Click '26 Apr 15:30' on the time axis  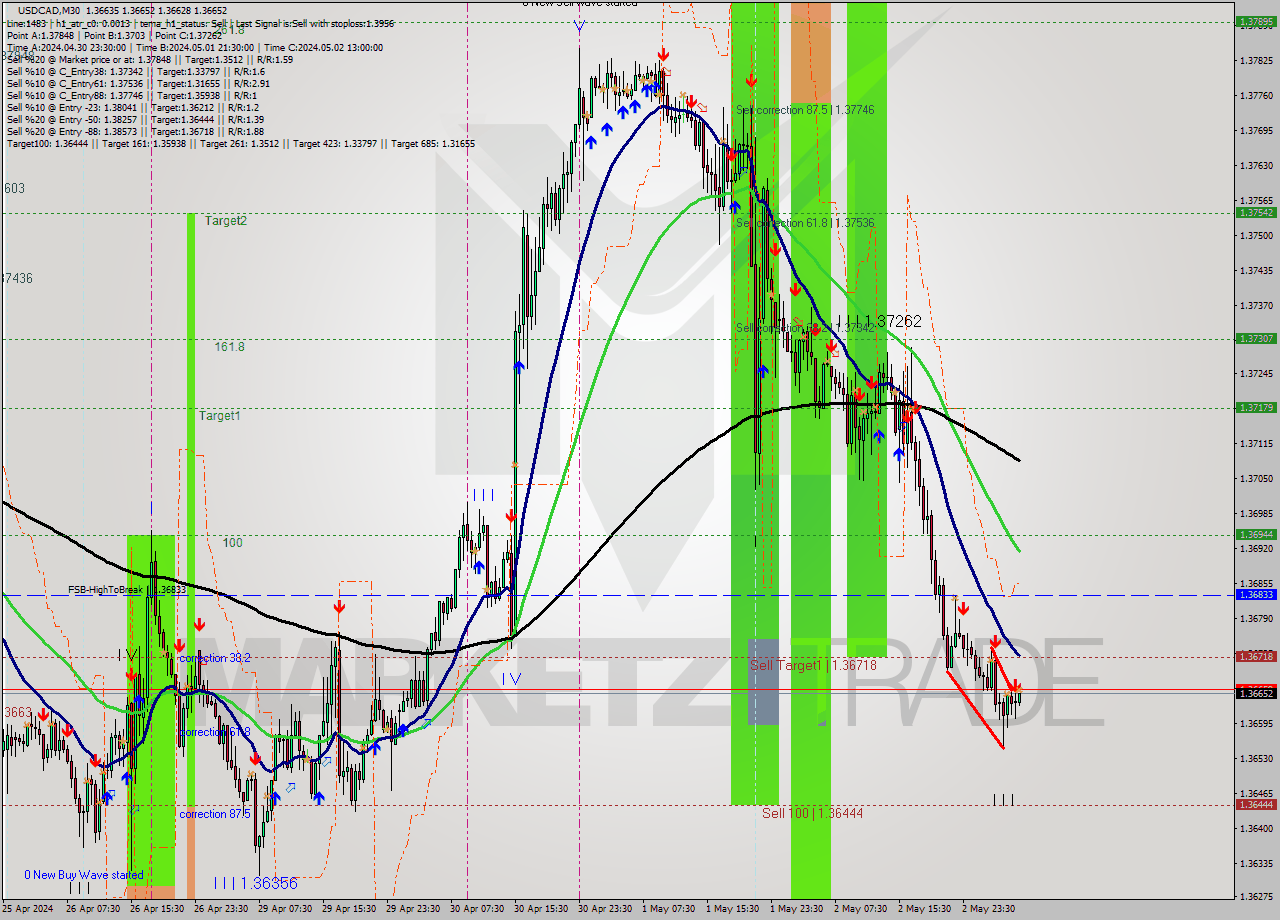pos(156,909)
